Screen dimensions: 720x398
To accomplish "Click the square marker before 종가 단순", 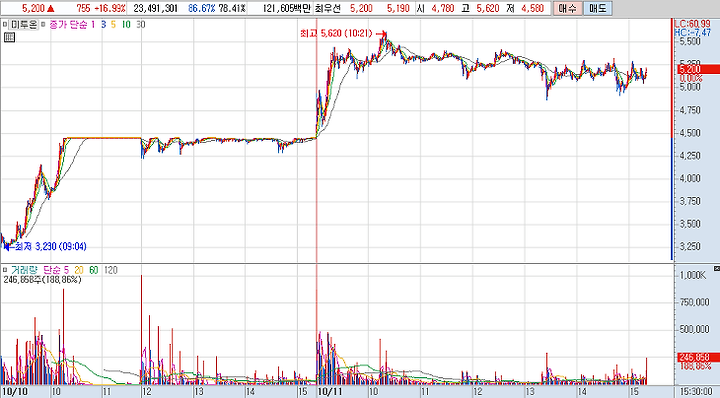I will (x=44, y=25).
